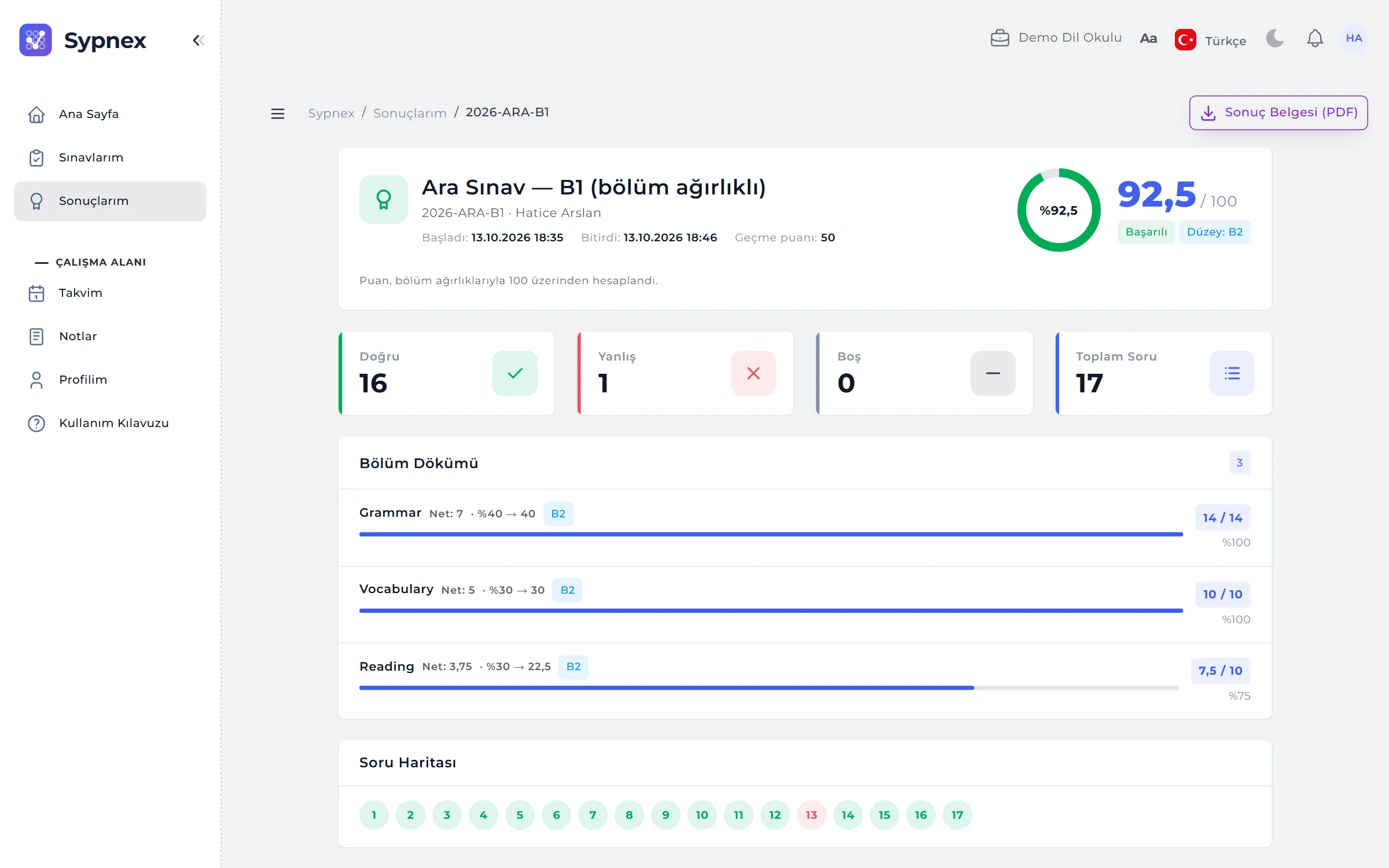Select question 1 in Soru Haritası
1389x868 pixels.
(374, 815)
